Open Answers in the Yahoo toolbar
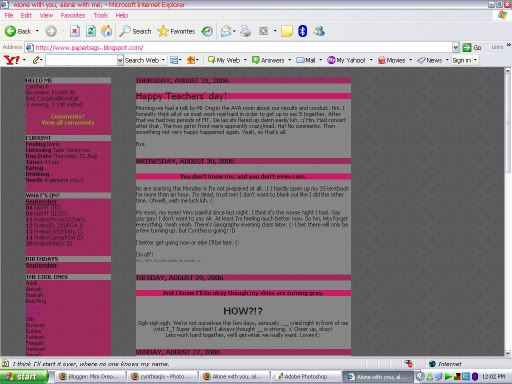512x384 pixels. click(x=269, y=60)
